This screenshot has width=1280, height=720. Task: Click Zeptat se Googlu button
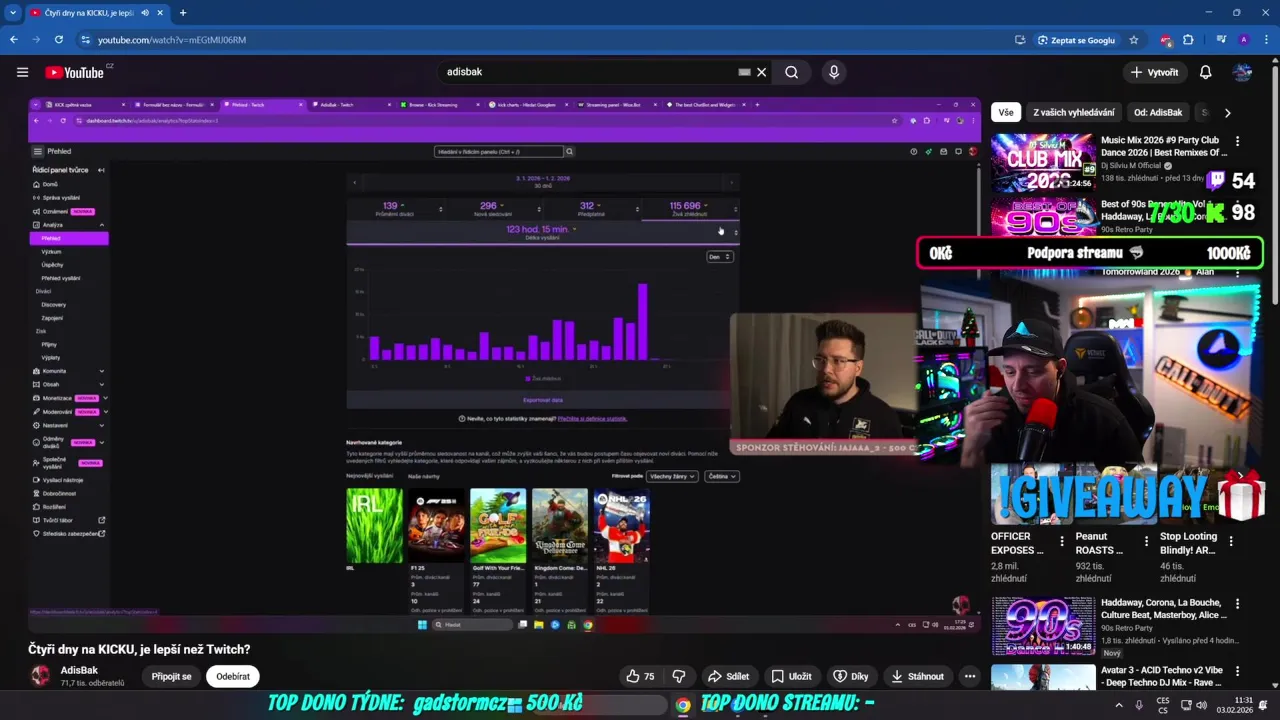[x=1076, y=40]
